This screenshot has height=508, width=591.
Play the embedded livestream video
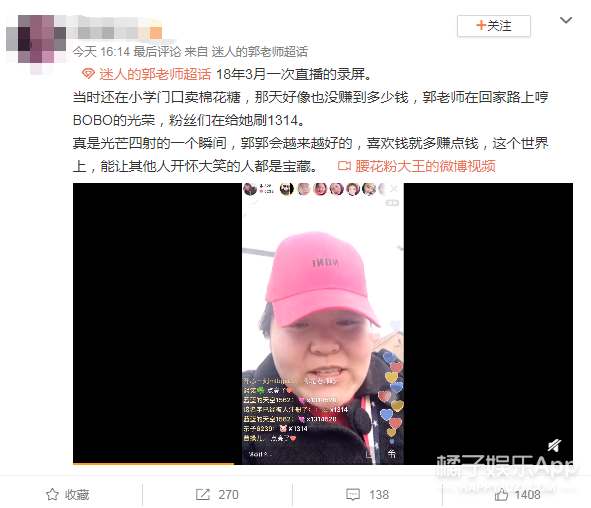323,323
